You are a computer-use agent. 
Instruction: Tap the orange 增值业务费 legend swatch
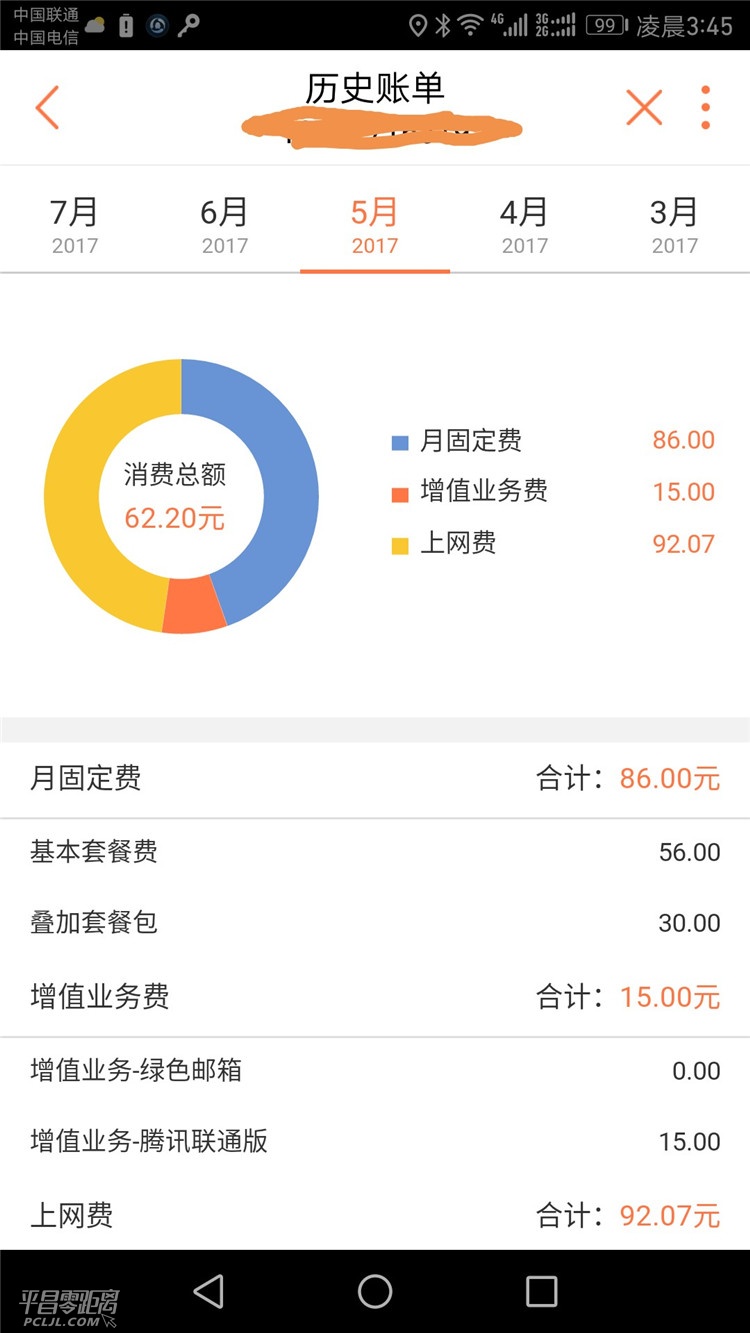[x=400, y=494]
